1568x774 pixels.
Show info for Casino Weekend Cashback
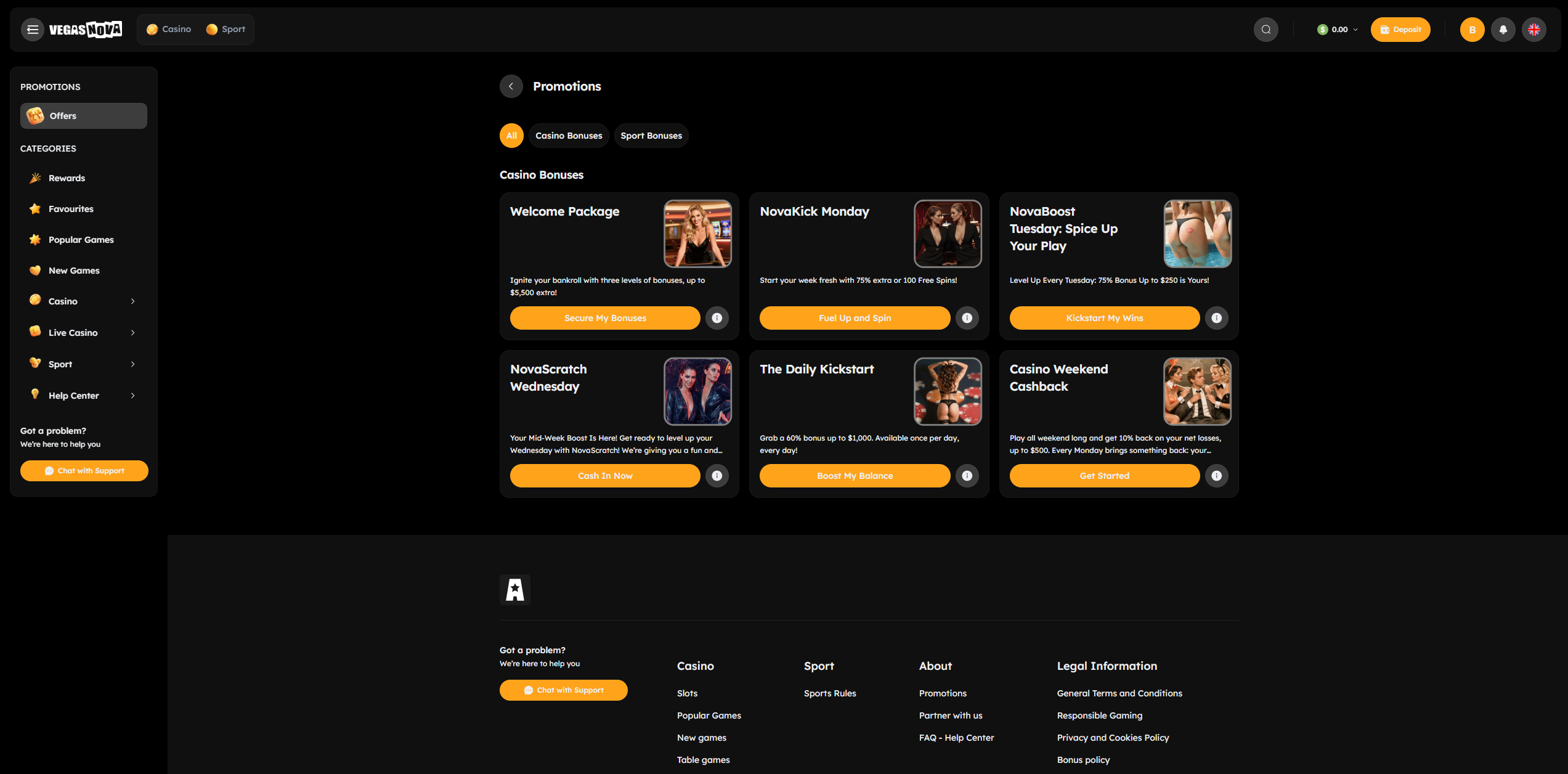coord(1216,476)
